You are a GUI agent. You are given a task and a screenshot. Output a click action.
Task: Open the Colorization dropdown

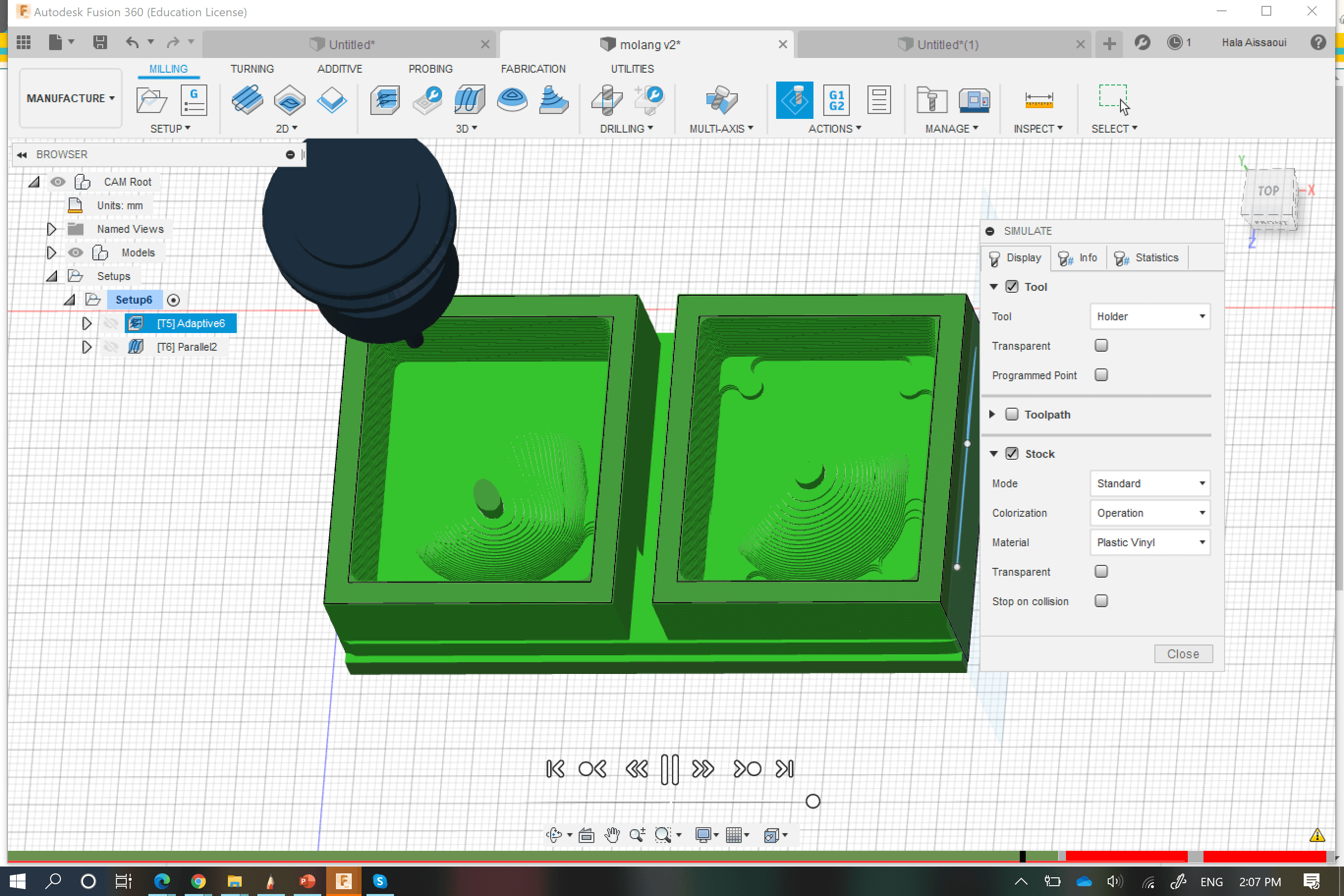[1149, 513]
